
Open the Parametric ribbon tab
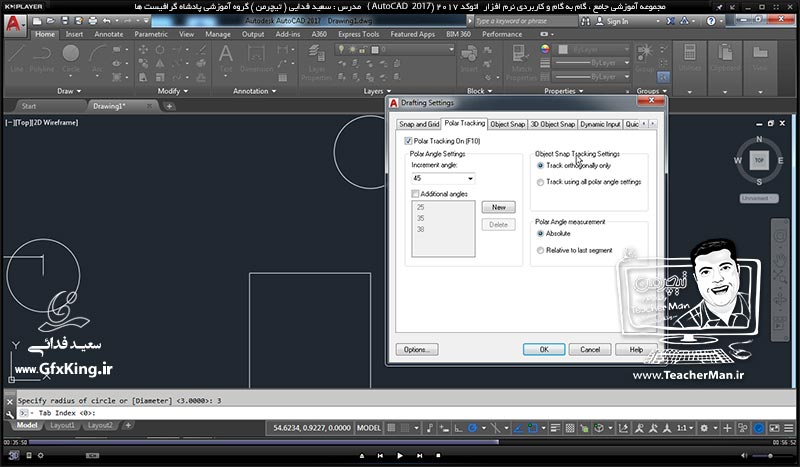pyautogui.click(x=151, y=34)
